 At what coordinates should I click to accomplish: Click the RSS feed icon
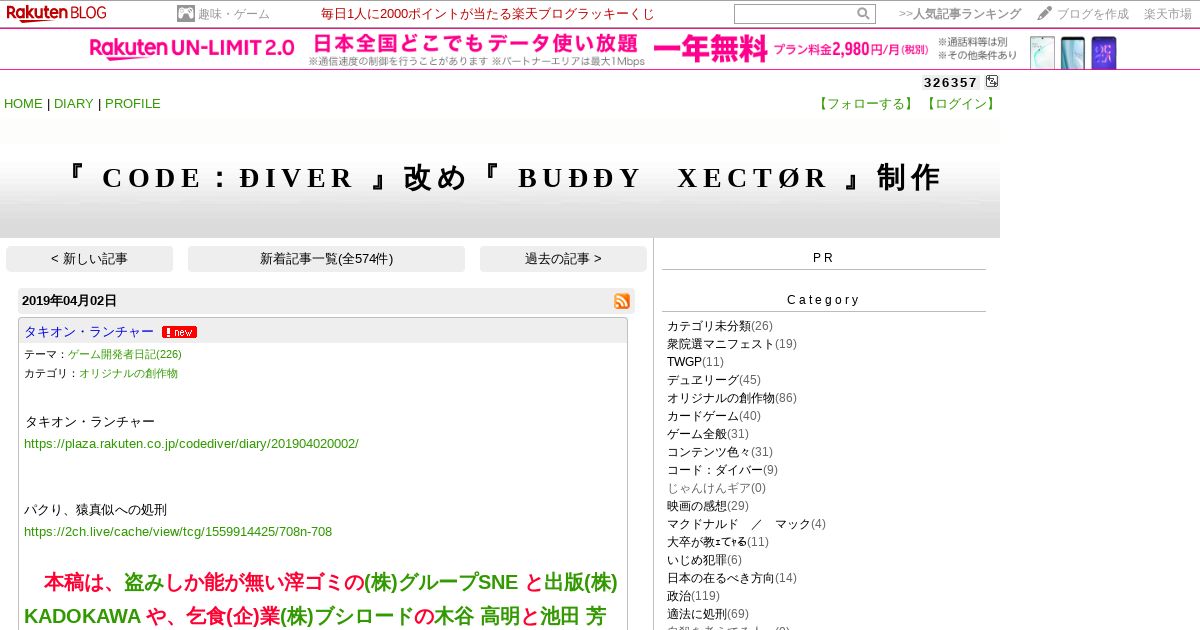[622, 301]
